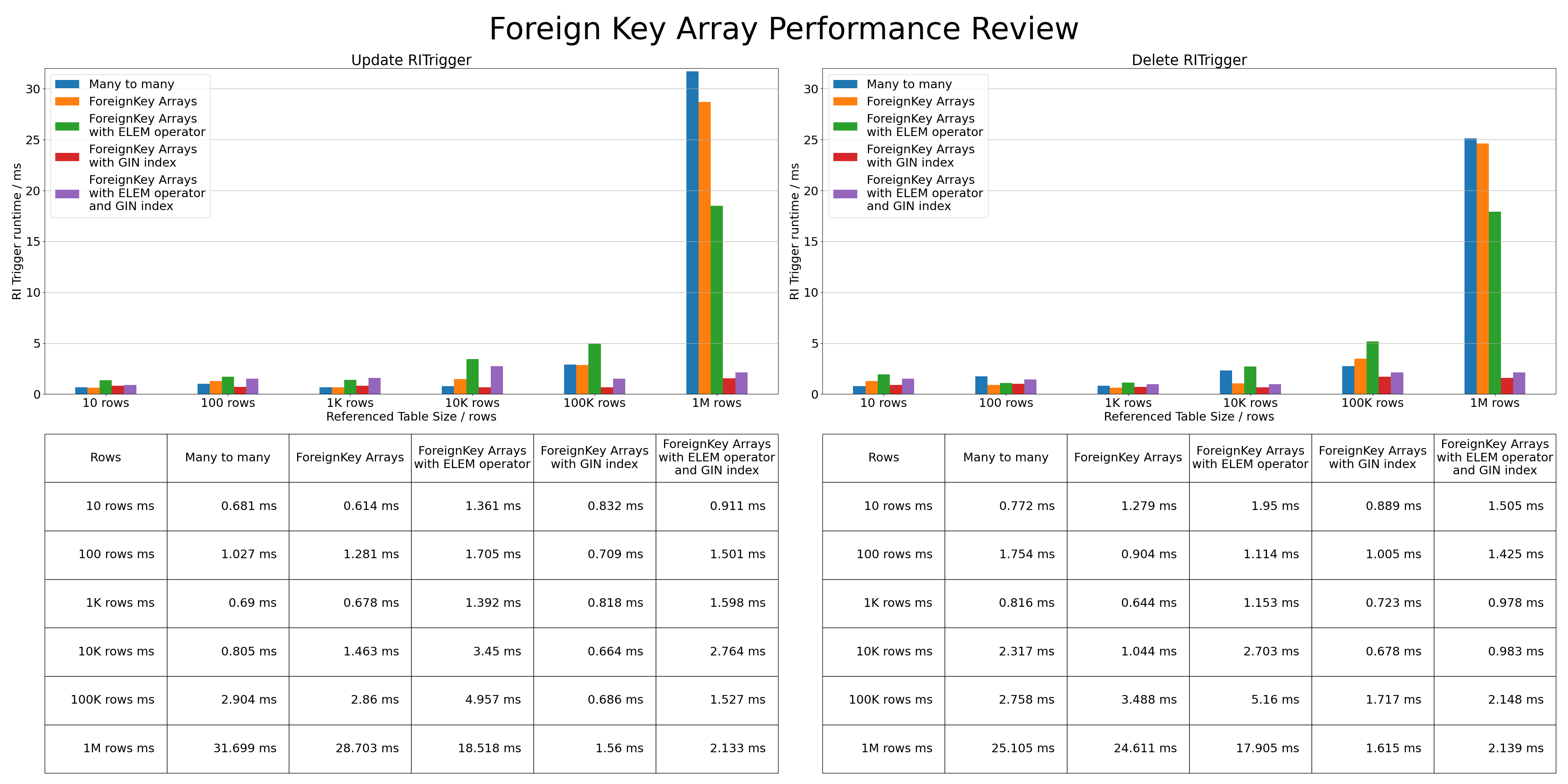This screenshot has width=1568, height=784.
Task: Click the orange ForeignKey Arrays swatch in Update legend
Action: pyautogui.click(x=67, y=102)
